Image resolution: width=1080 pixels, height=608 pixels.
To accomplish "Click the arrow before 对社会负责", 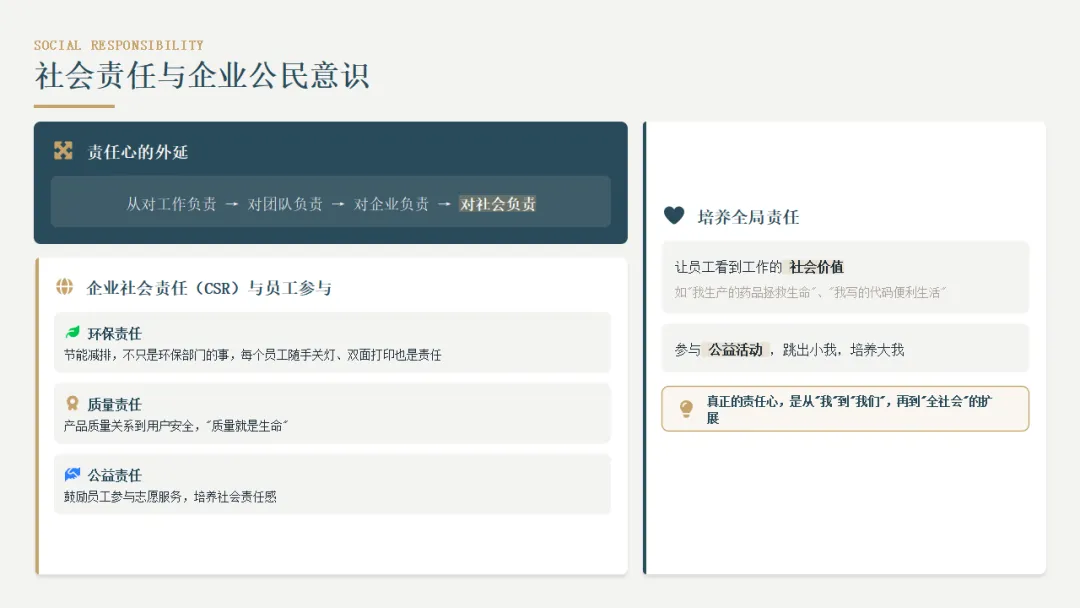I will tap(444, 204).
